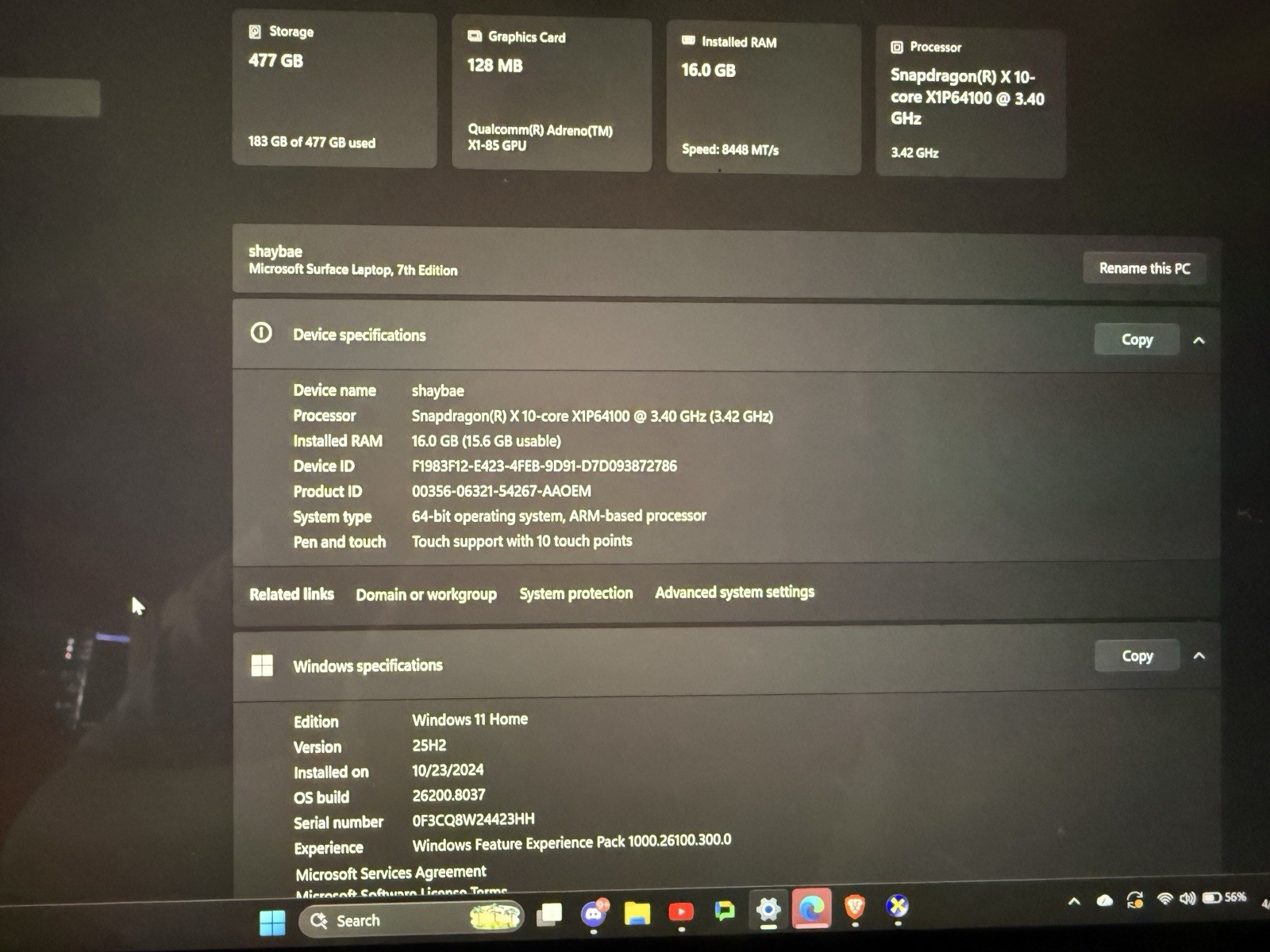Click Speed: 8448 MT/s text
This screenshot has width=1270, height=952.
click(x=730, y=149)
